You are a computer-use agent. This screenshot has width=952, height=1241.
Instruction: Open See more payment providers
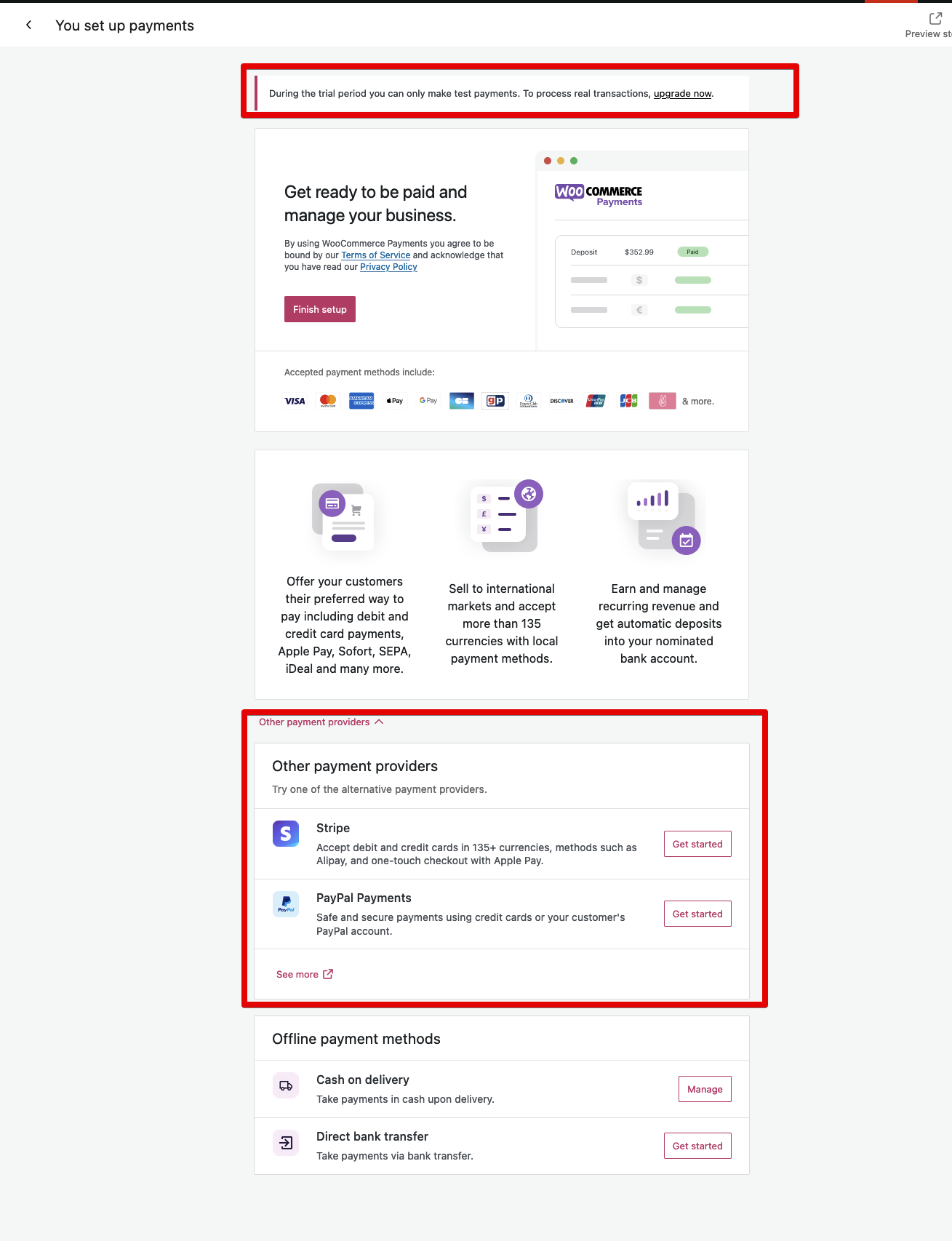tap(304, 974)
